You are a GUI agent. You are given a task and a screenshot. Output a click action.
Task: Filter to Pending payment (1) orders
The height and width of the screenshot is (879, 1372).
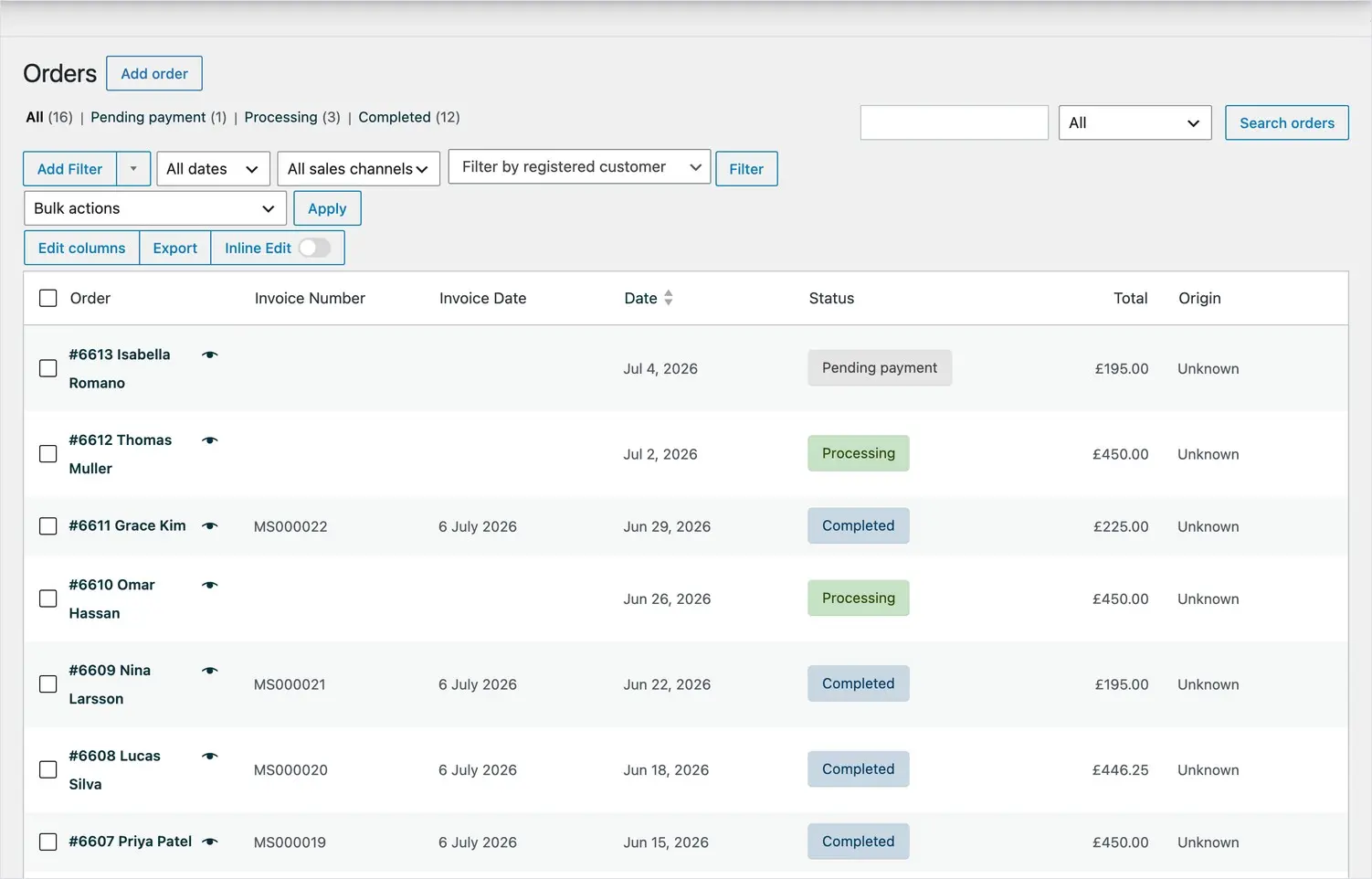[x=158, y=117]
